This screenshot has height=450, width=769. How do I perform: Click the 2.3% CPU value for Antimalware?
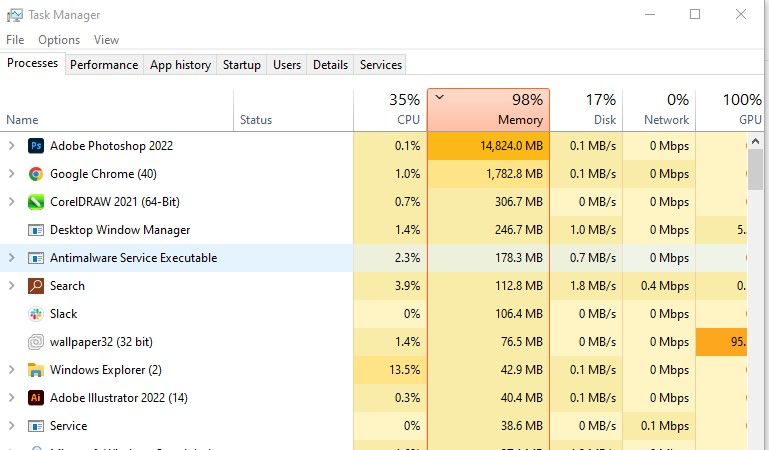coord(407,258)
